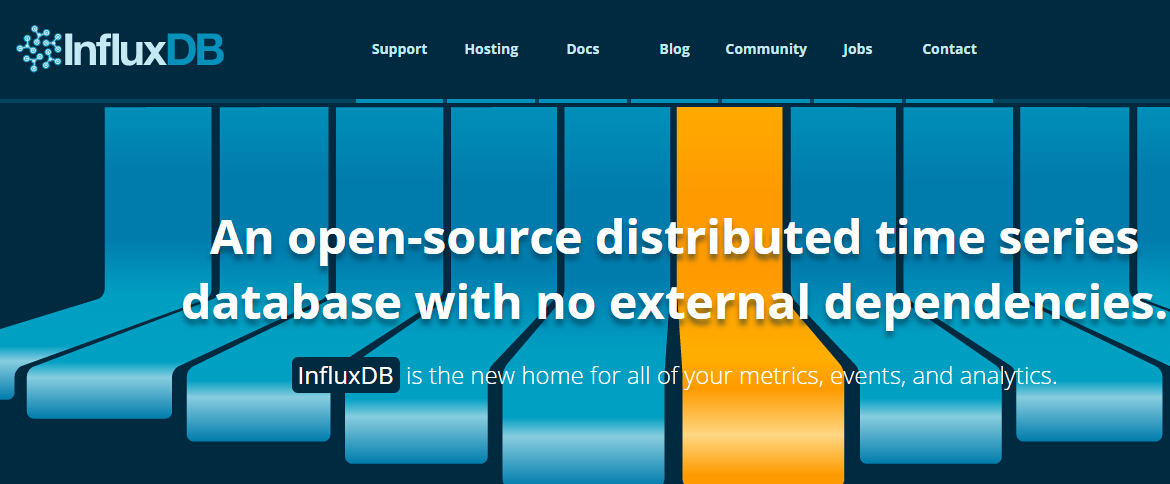This screenshot has width=1170, height=484.
Task: Click the 'metrics, events, and analytics' tagline text
Action: (x=897, y=376)
